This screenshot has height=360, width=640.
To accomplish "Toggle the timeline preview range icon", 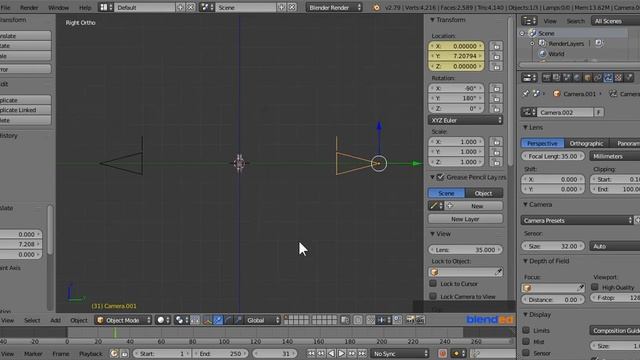I will point(114,353).
